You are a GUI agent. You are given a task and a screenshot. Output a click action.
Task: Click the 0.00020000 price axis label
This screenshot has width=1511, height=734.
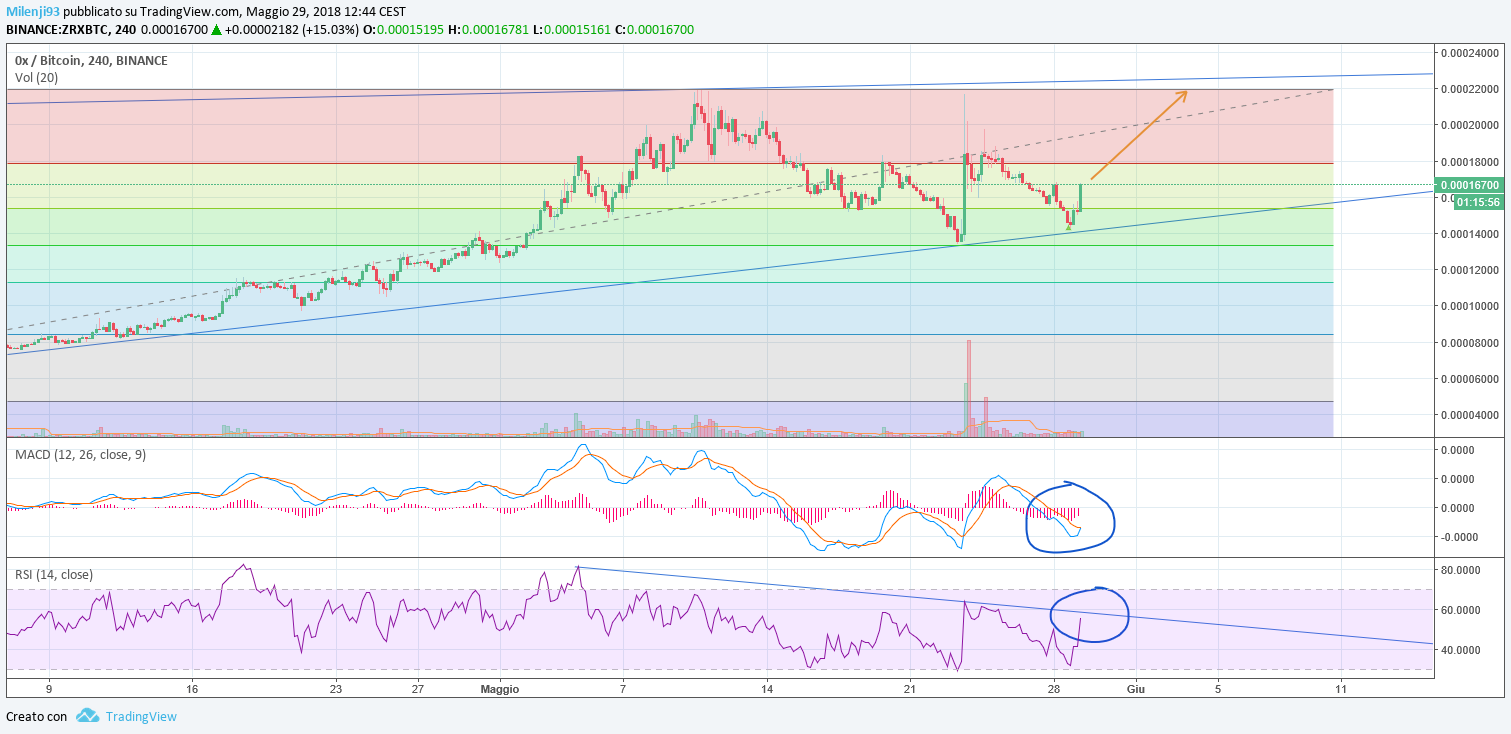pos(1469,126)
